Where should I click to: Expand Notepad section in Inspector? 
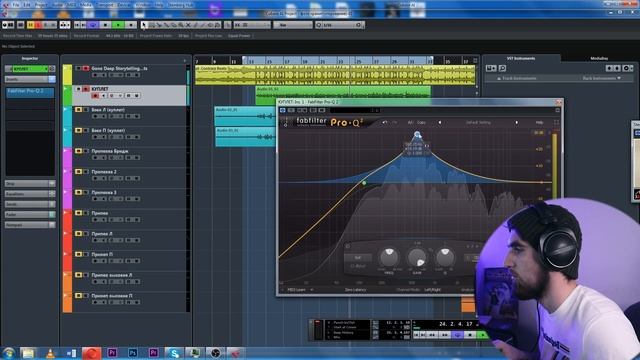[29, 225]
